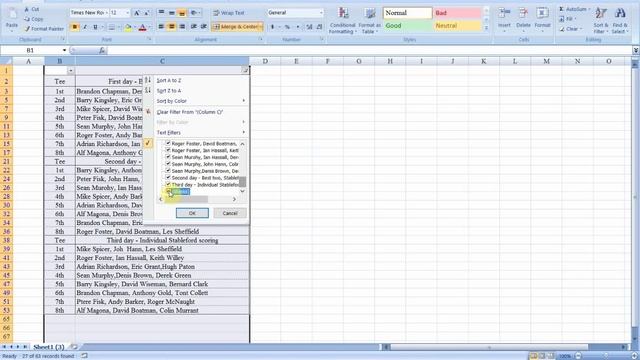
Task: Confirm the filter with OK
Action: click(192, 213)
